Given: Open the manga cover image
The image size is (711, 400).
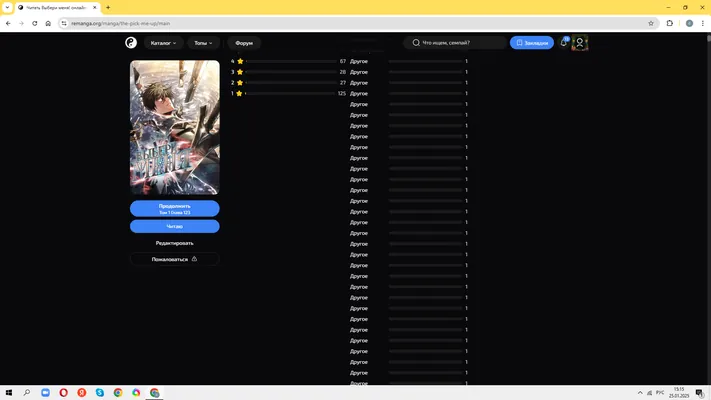Looking at the screenshot, I should point(175,127).
